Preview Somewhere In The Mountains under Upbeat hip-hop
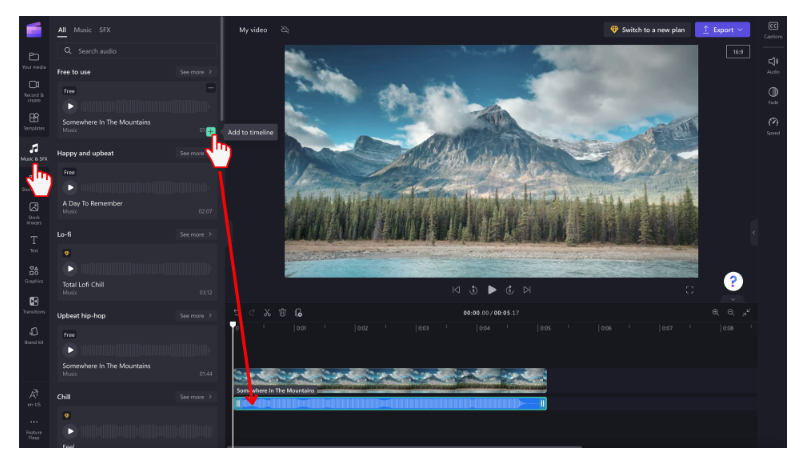Image resolution: width=802 pixels, height=463 pixels. click(x=70, y=350)
